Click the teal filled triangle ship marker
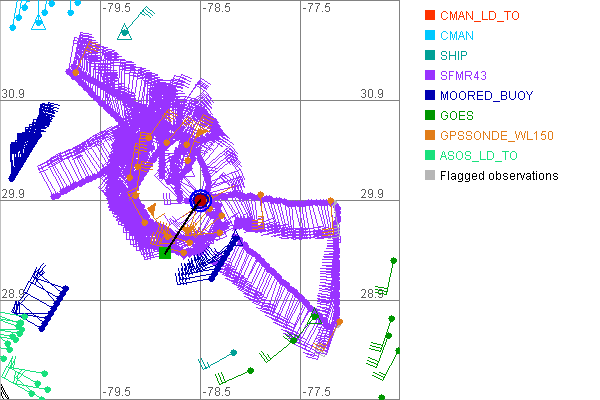 pyautogui.click(x=125, y=33)
